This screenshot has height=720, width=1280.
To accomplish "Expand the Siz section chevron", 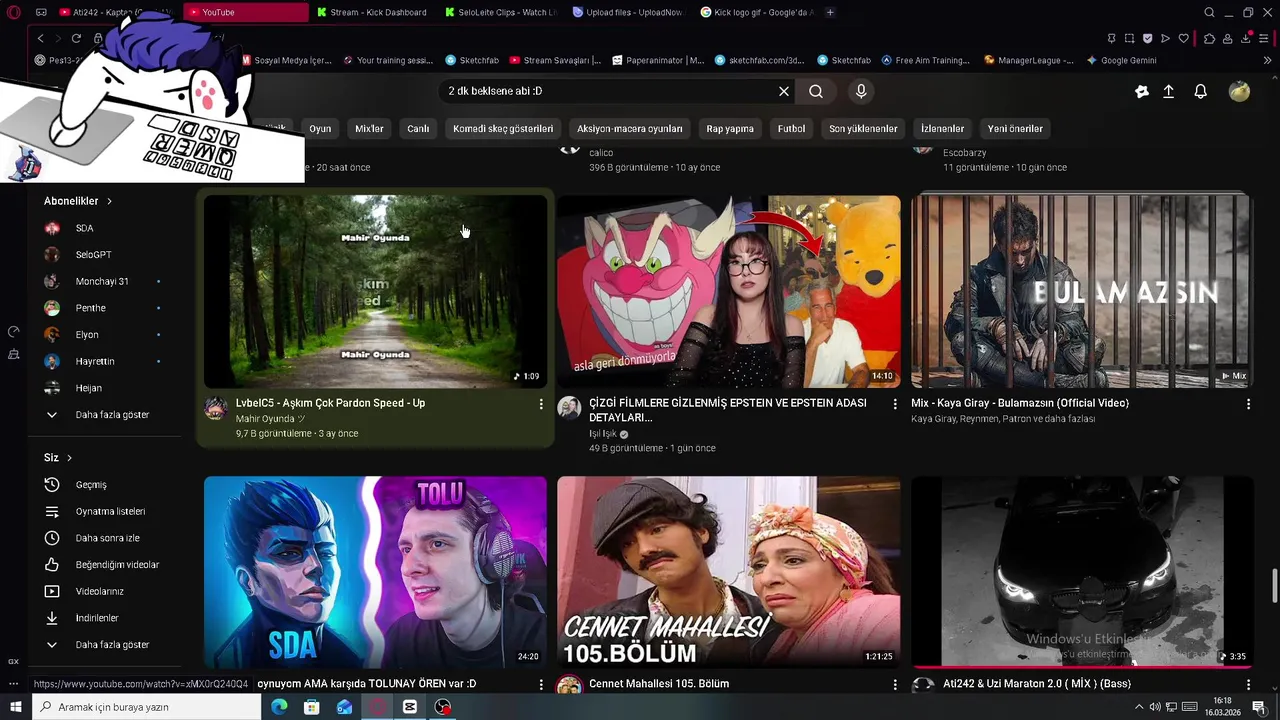I will [69, 457].
